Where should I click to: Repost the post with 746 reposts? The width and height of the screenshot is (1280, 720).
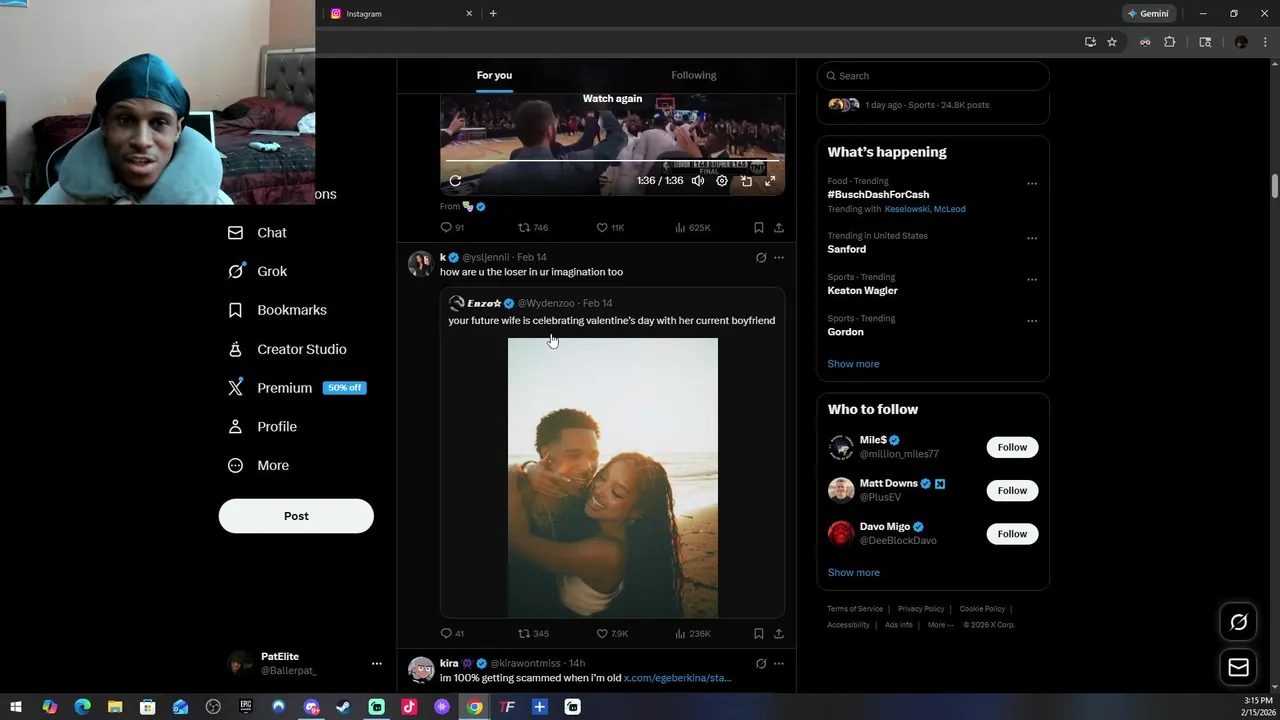[x=533, y=228]
